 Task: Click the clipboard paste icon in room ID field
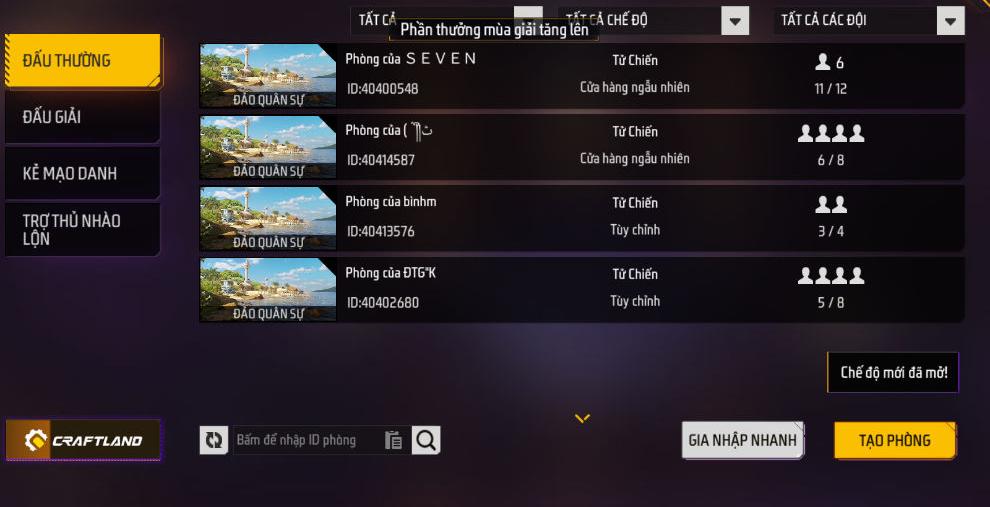pyautogui.click(x=393, y=440)
